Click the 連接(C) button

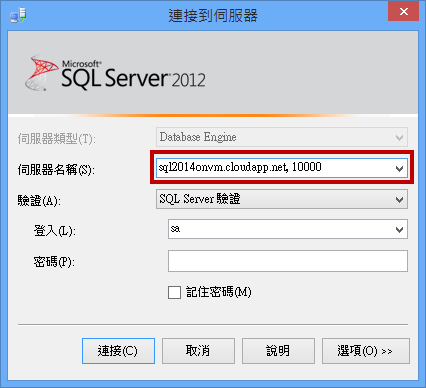point(118,351)
